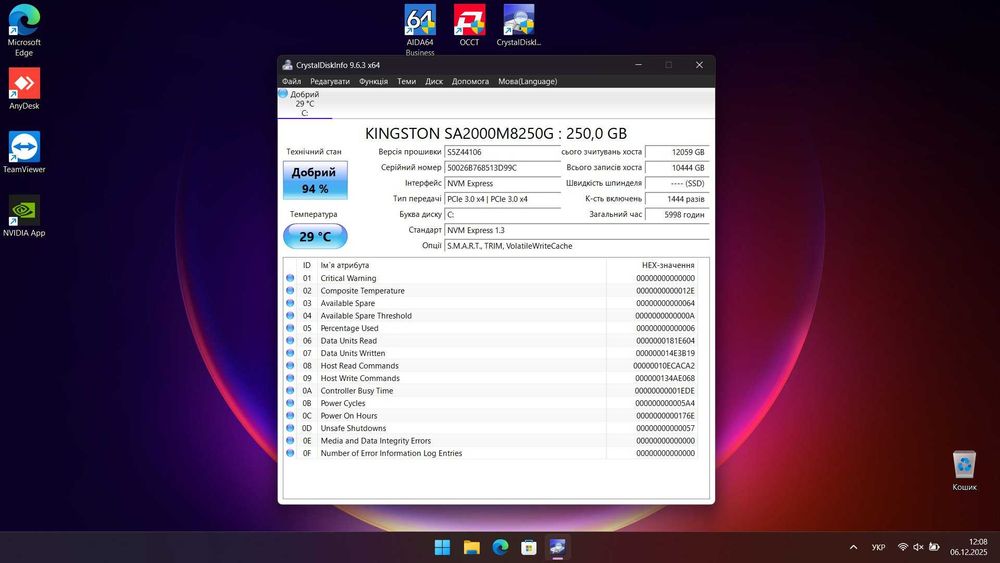Click the battery tray icon
The height and width of the screenshot is (563, 1000).
pyautogui.click(x=934, y=547)
